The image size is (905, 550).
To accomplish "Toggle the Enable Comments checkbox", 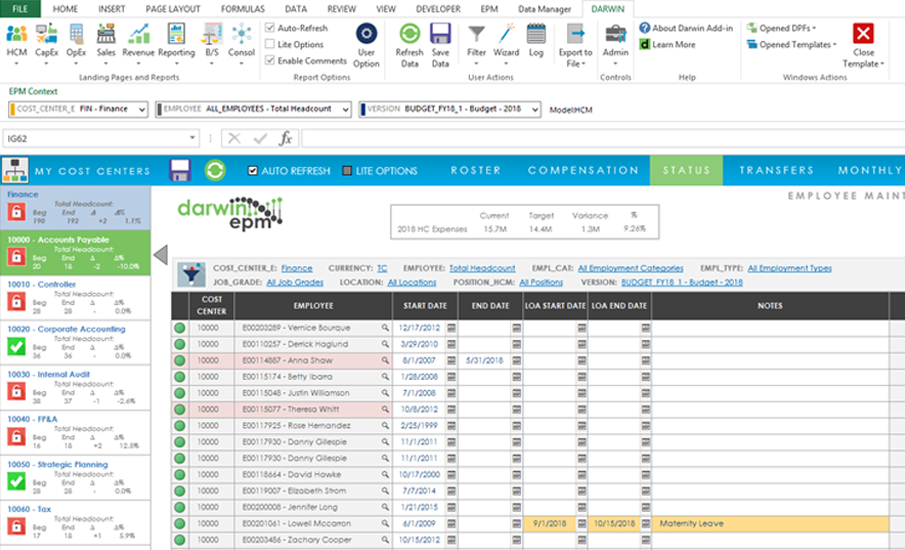I will point(270,60).
